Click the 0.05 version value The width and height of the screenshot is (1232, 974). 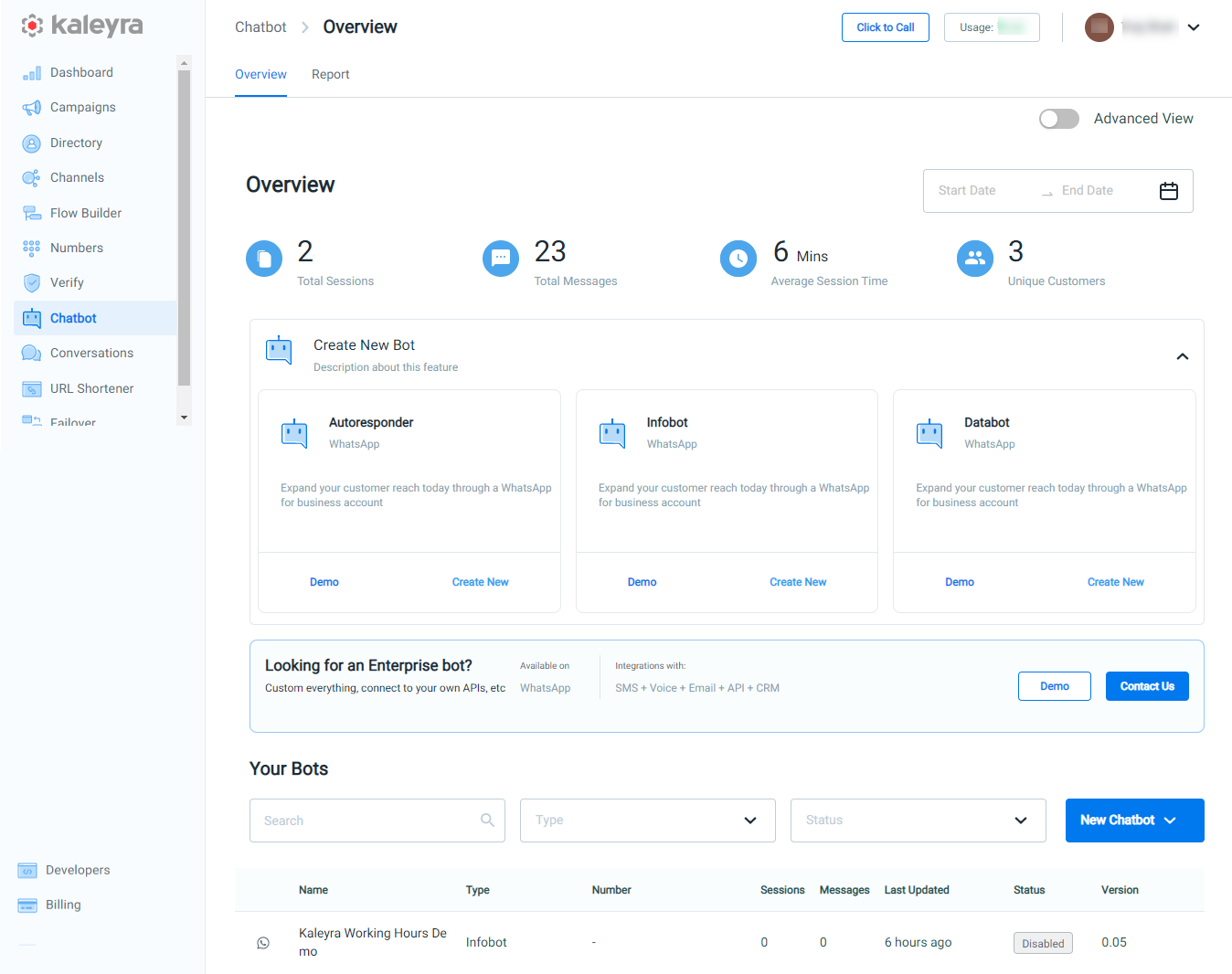tap(1114, 943)
